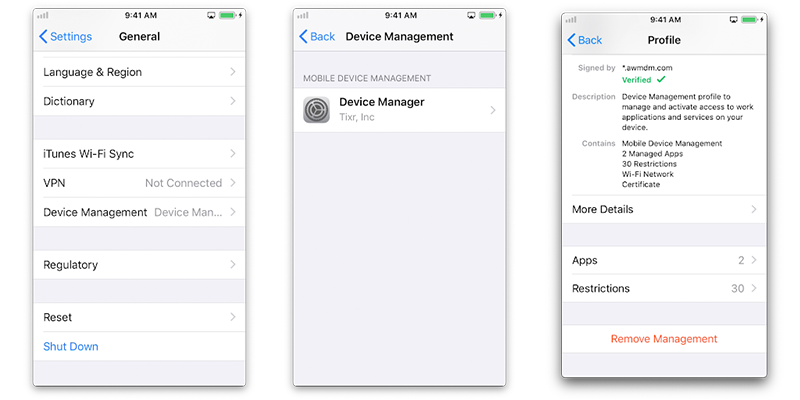Tap signal bars on Profile screen
800x400 pixels.
click(571, 20)
